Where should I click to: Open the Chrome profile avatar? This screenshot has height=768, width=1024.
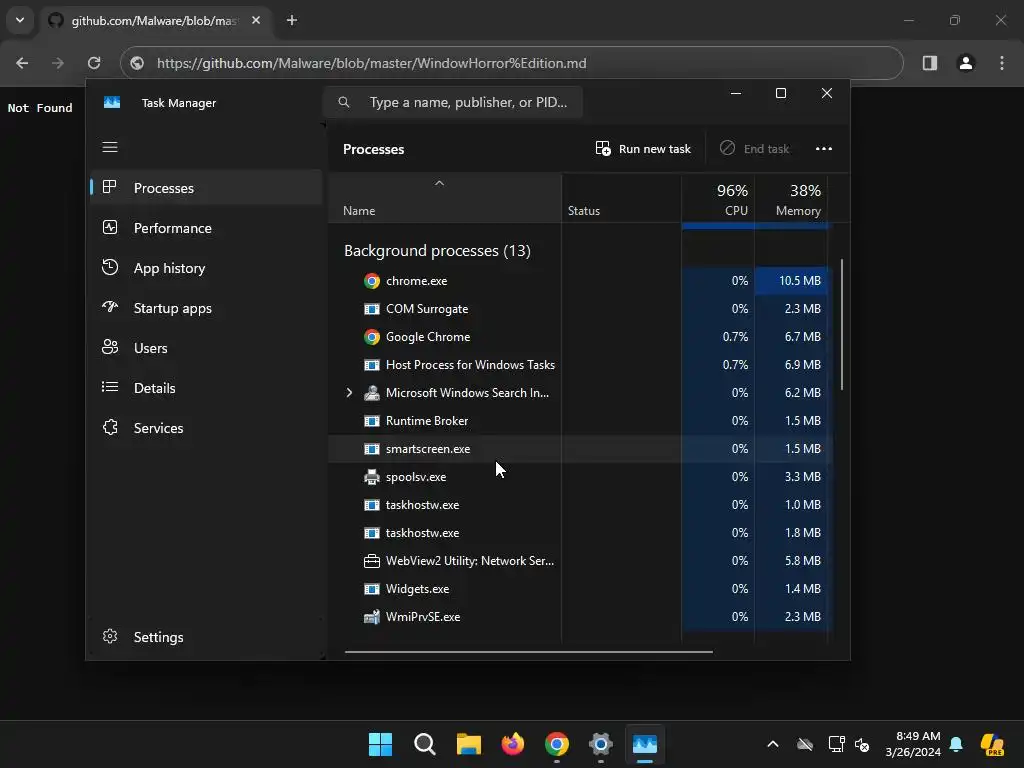(966, 63)
